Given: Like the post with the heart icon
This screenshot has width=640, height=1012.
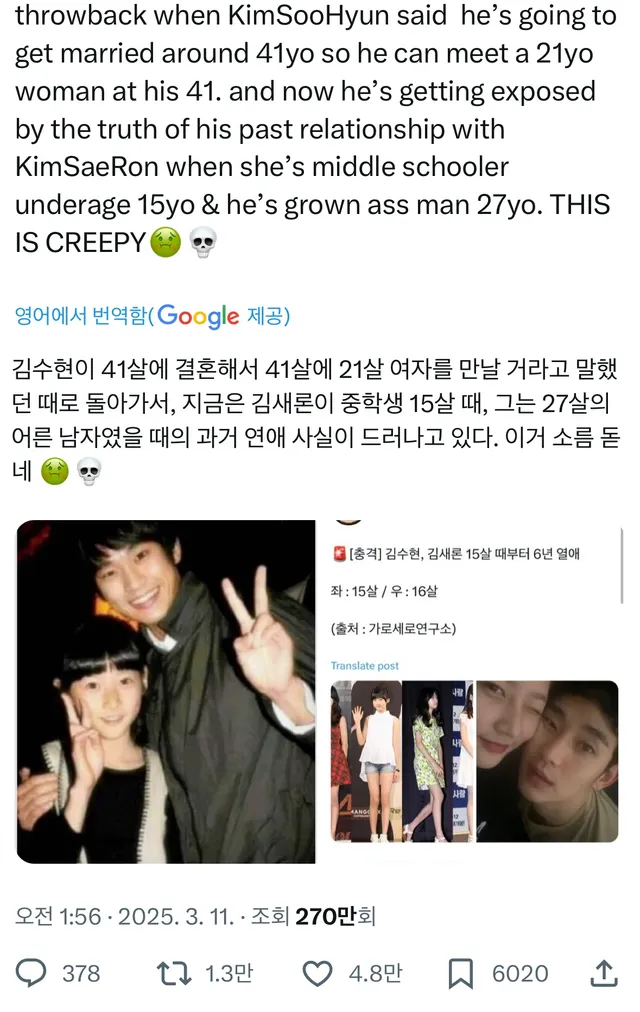Looking at the screenshot, I should pos(317,973).
